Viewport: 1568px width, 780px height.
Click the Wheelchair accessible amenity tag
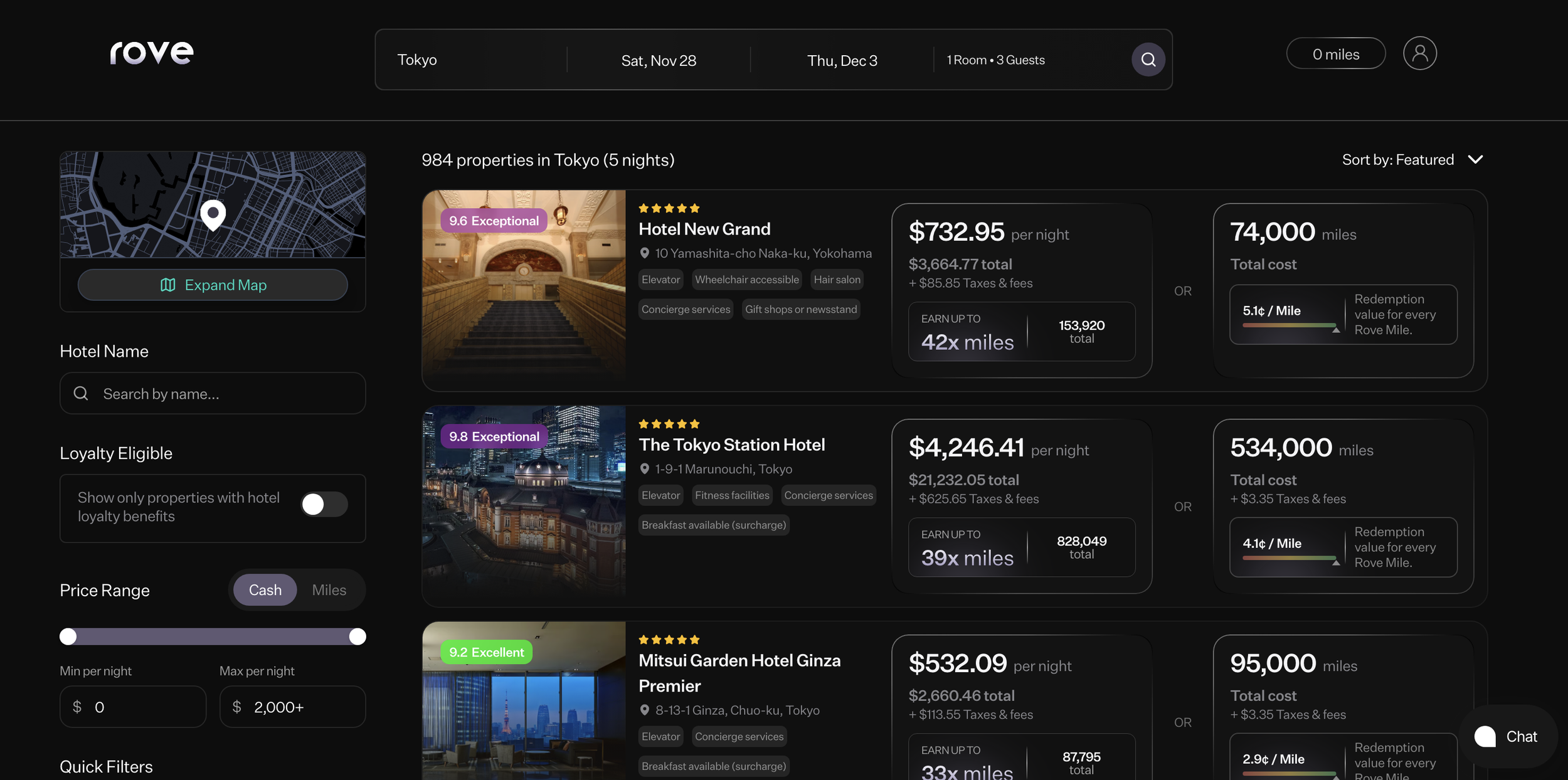pyautogui.click(x=746, y=280)
